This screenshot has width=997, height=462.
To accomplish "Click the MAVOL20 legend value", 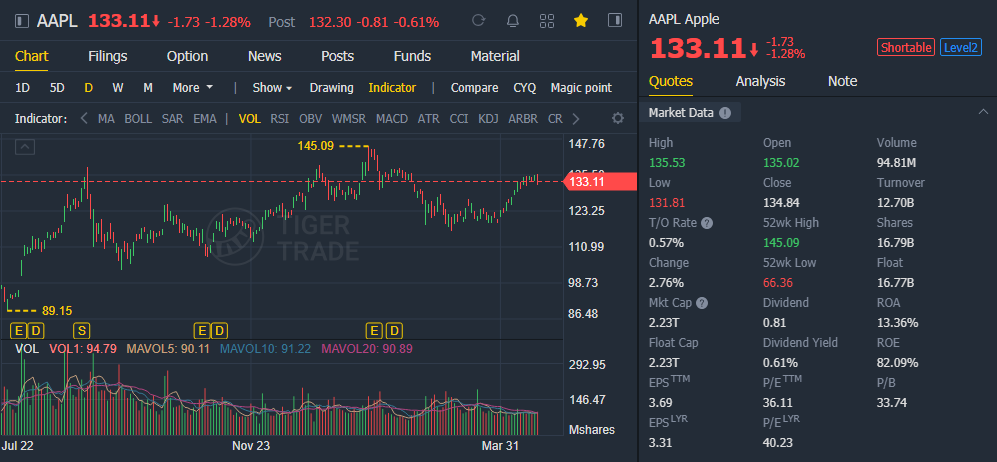I will pyautogui.click(x=367, y=348).
